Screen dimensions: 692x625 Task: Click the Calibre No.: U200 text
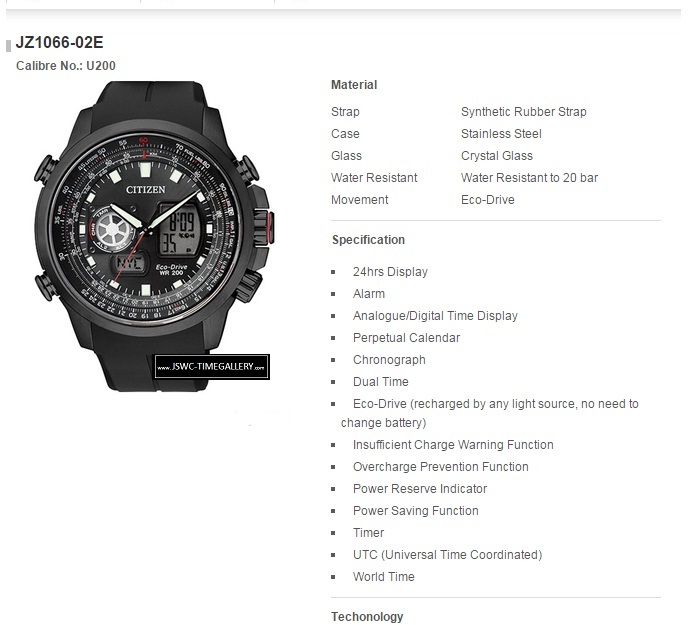(66, 66)
